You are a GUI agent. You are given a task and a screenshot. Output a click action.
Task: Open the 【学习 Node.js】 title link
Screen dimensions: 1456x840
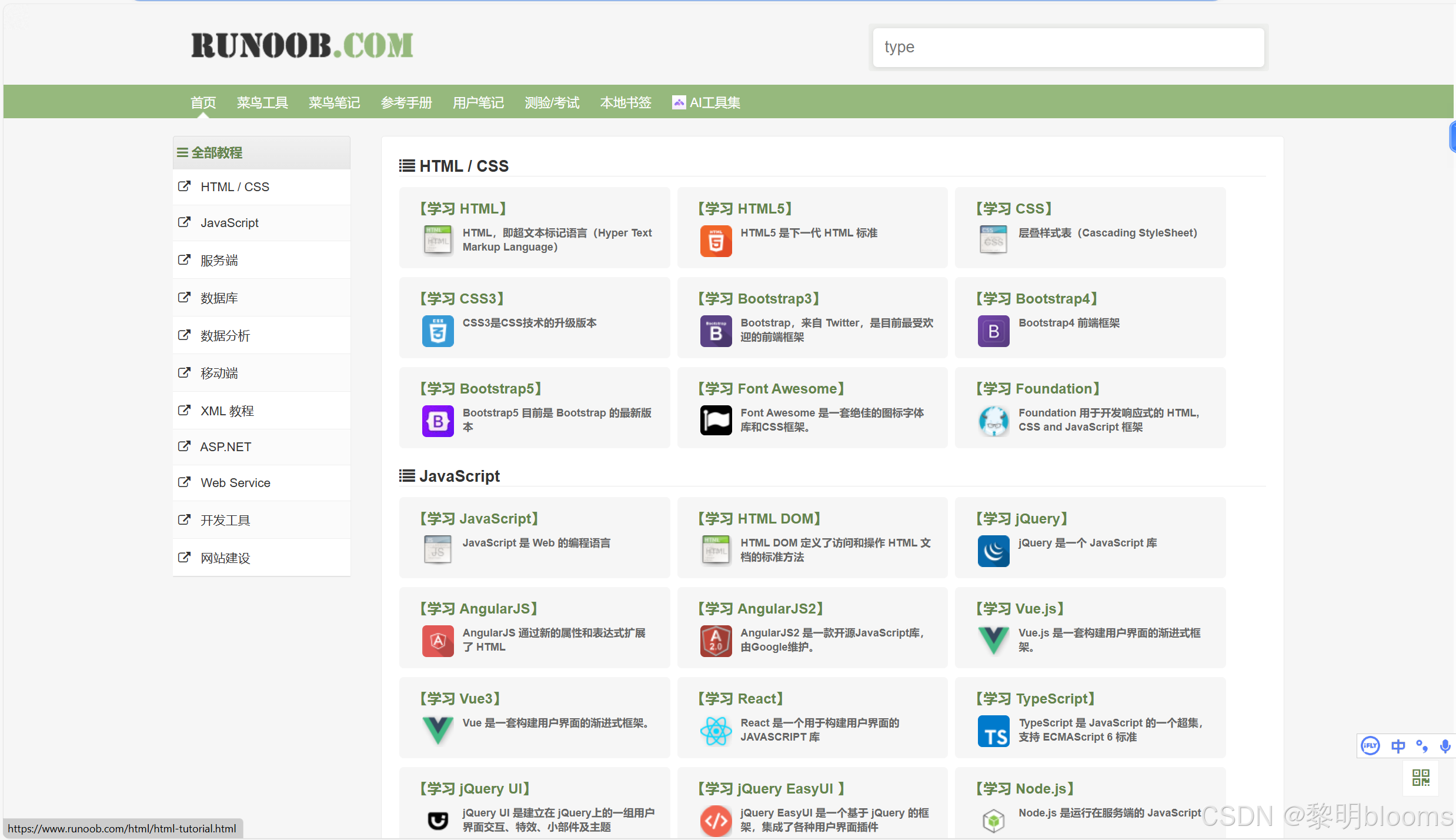pos(1025,788)
